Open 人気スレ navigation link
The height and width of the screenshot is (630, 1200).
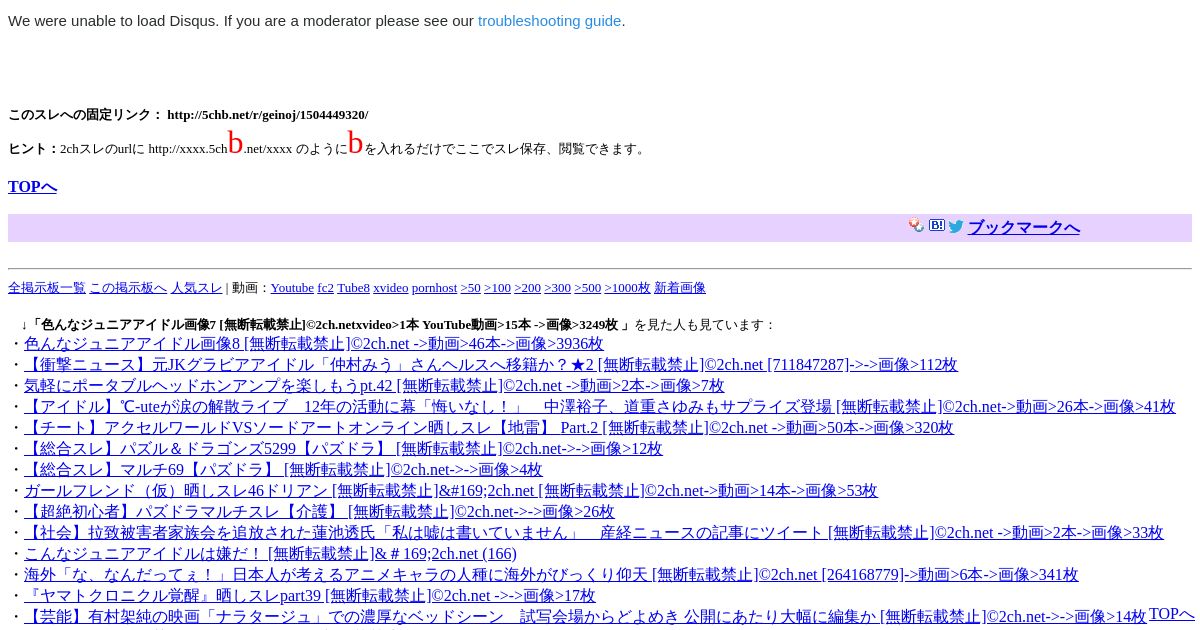(196, 288)
